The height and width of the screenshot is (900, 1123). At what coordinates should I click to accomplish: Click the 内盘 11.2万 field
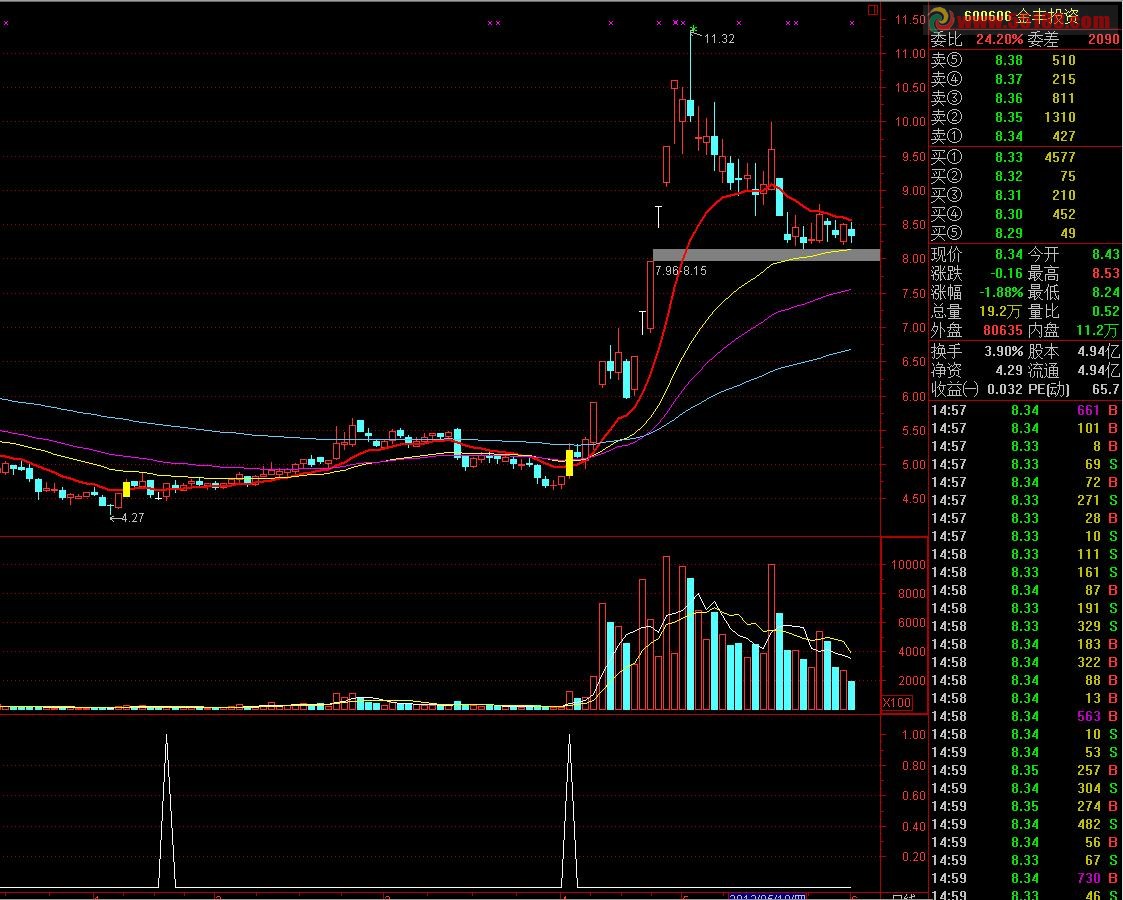tap(1074, 330)
